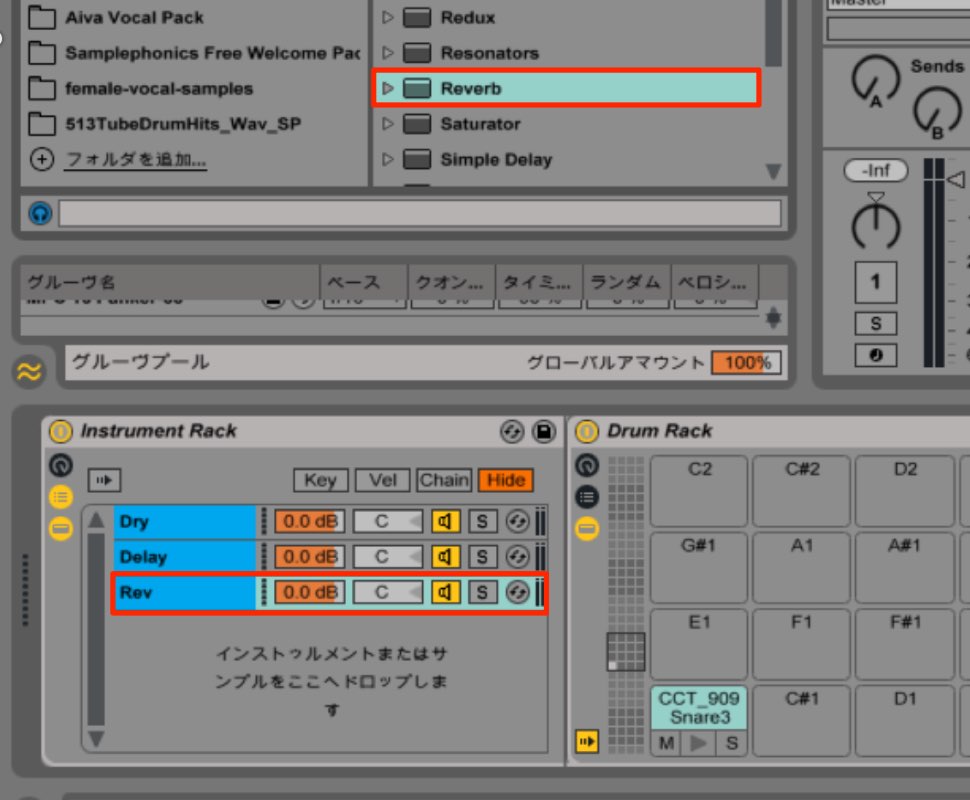This screenshot has width=970, height=800.
Task: Click the Hide zone editor button
Action: coord(505,480)
